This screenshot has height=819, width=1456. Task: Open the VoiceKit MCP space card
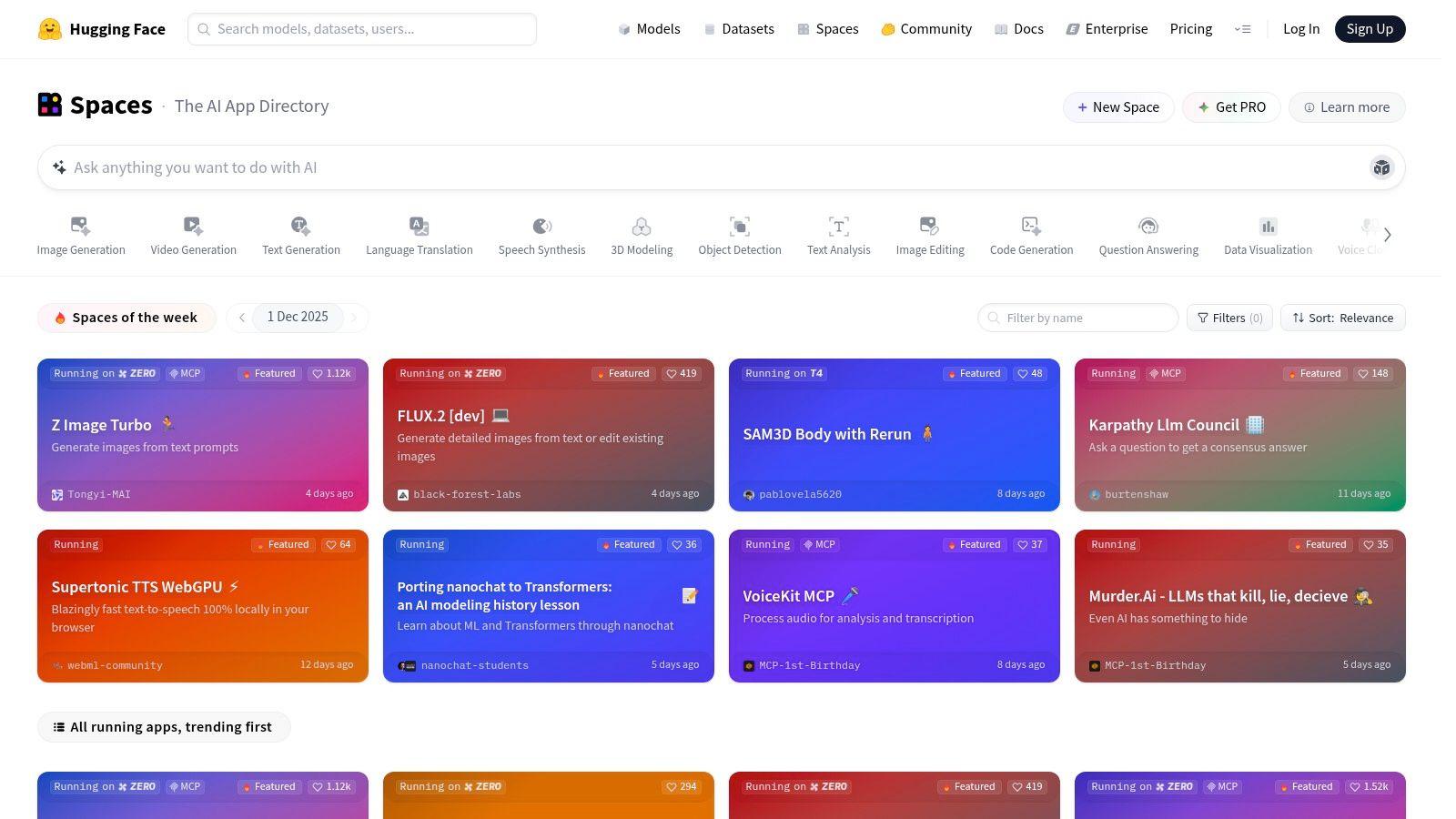(x=895, y=606)
